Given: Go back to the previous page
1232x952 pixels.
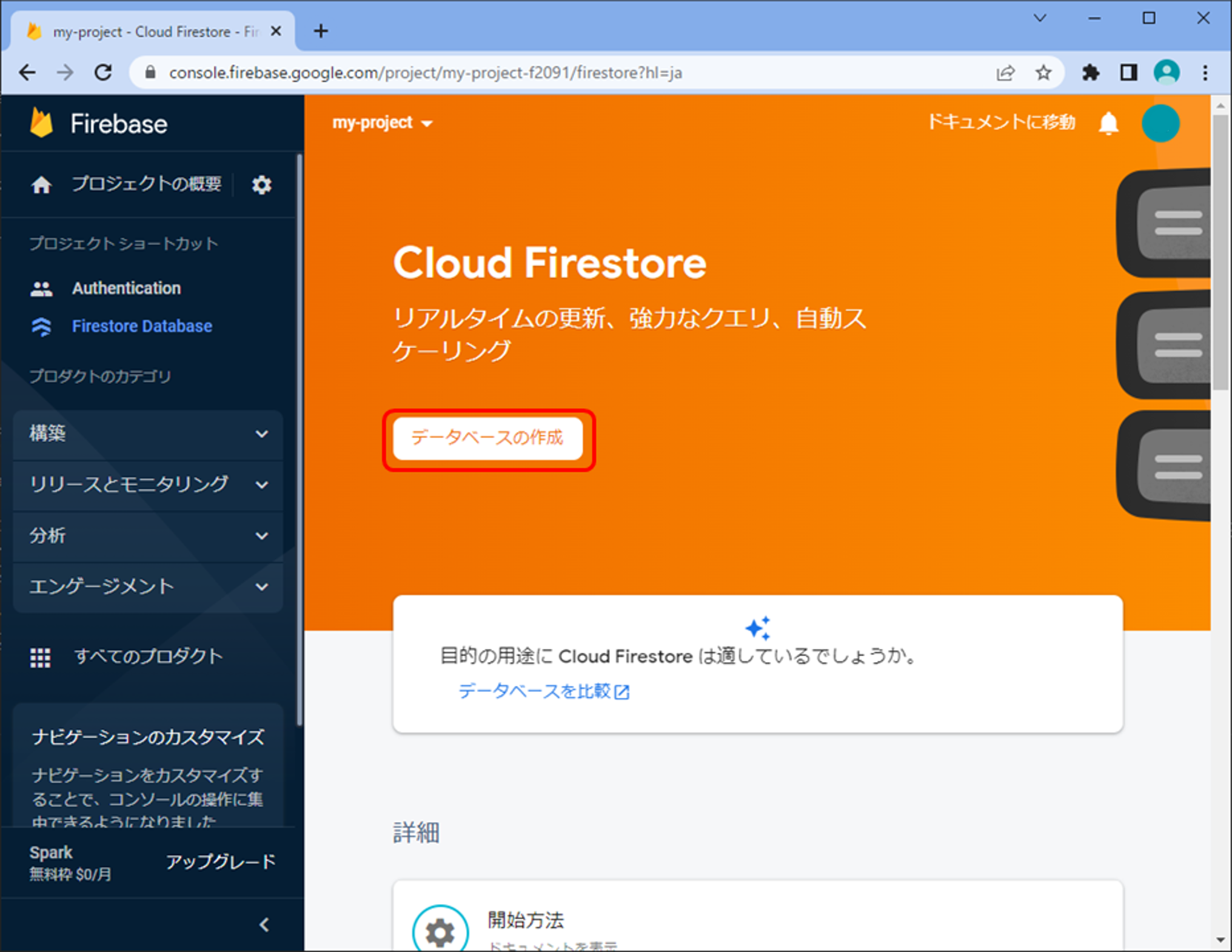Looking at the screenshot, I should pyautogui.click(x=27, y=73).
